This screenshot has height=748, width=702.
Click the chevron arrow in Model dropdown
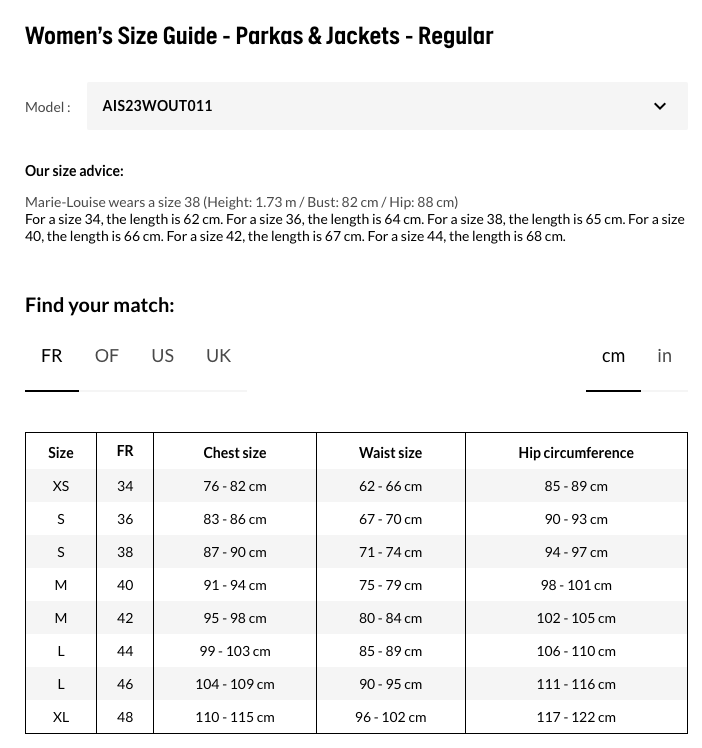click(x=660, y=106)
